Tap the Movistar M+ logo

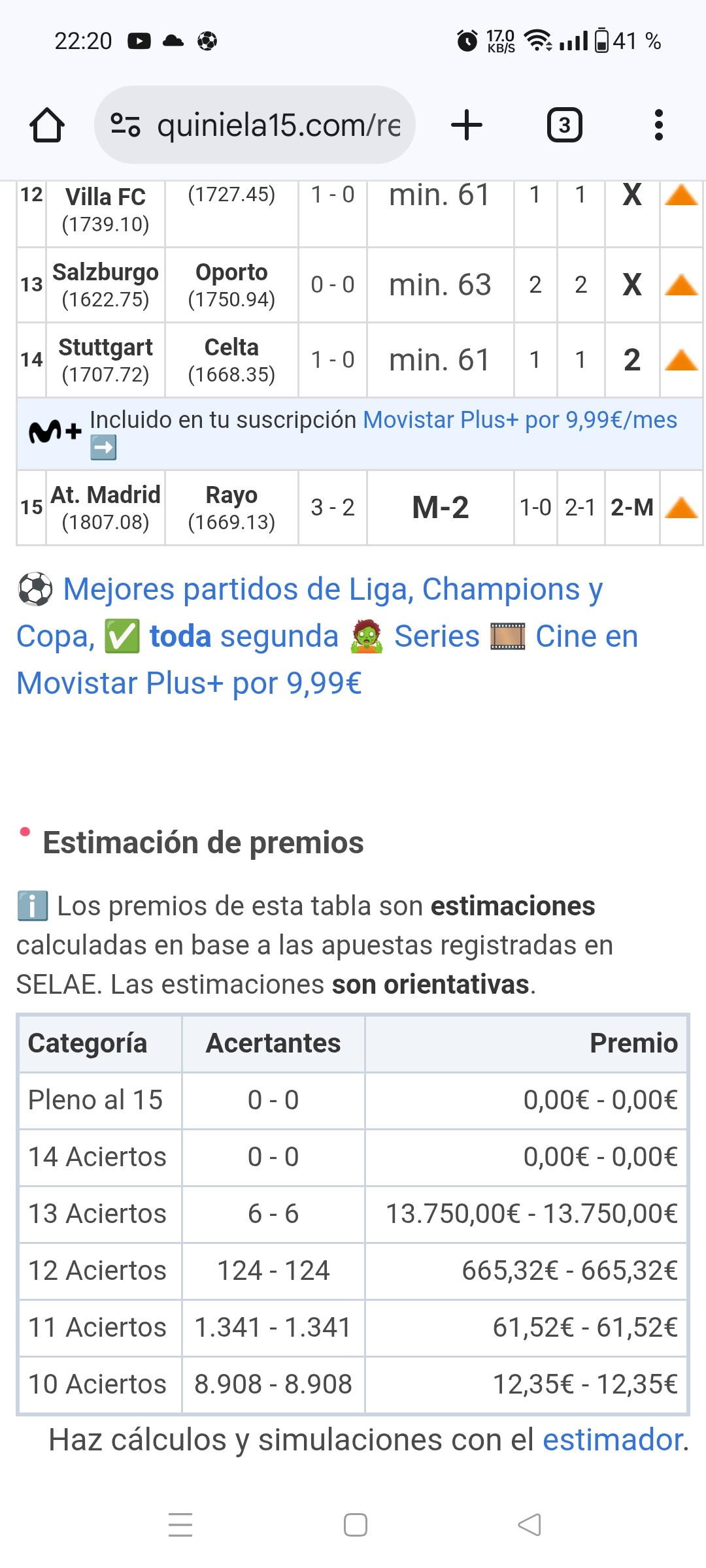click(55, 433)
